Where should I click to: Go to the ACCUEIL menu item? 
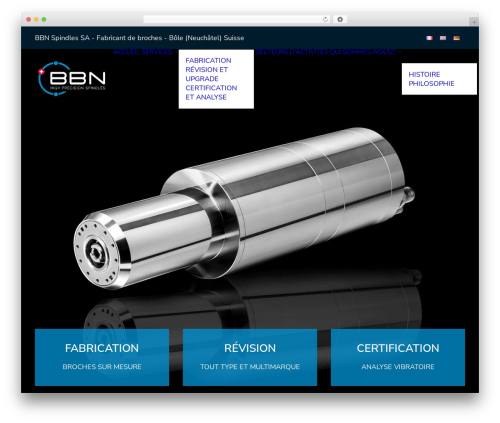tap(126, 52)
